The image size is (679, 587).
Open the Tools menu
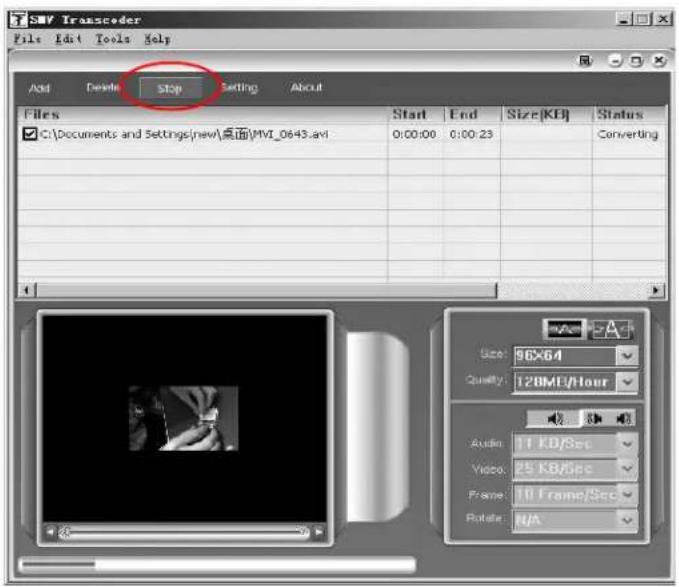tap(111, 39)
